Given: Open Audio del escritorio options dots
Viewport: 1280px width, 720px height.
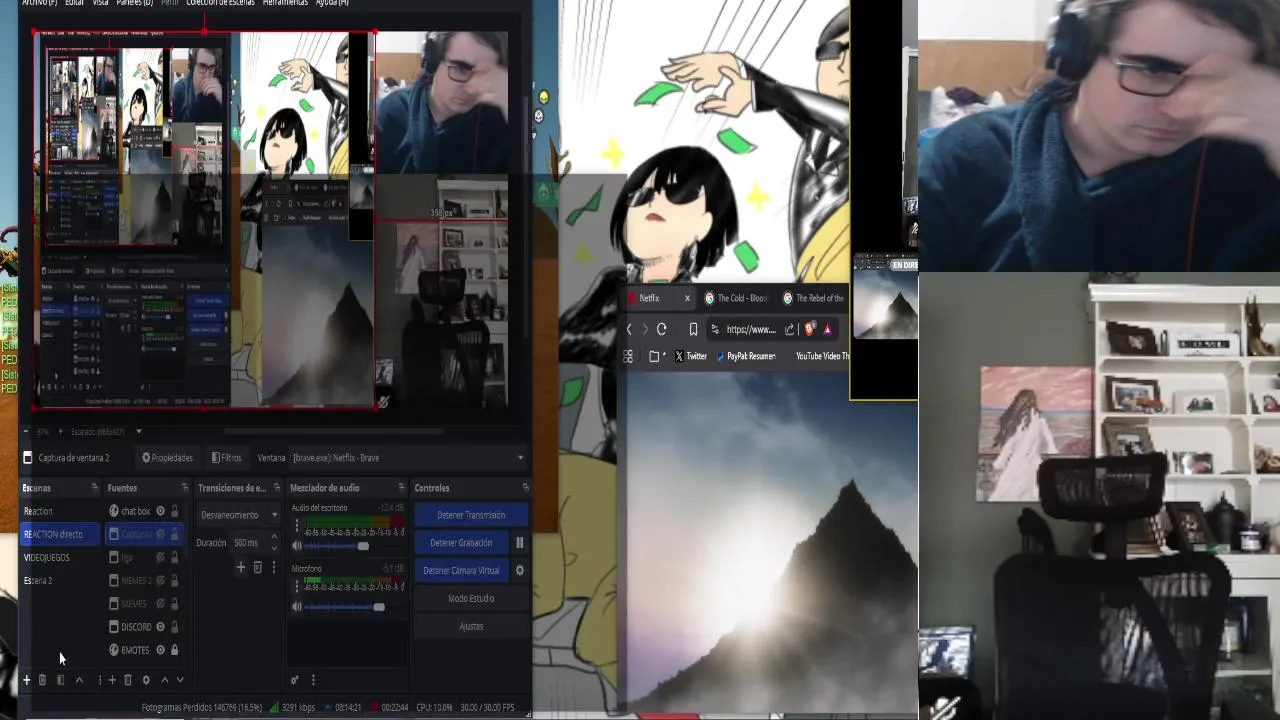Looking at the screenshot, I should [x=296, y=523].
